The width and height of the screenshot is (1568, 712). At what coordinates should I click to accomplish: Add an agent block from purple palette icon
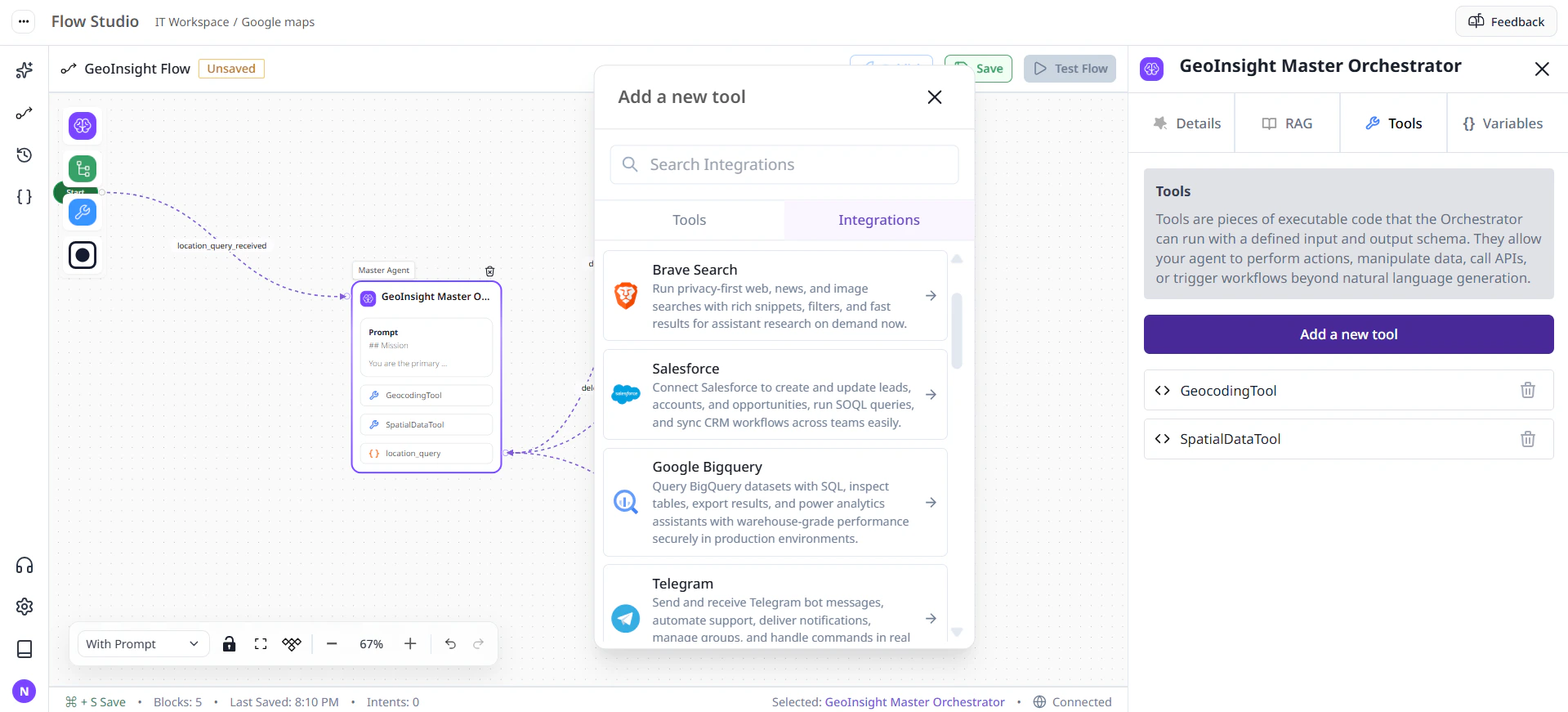click(83, 126)
